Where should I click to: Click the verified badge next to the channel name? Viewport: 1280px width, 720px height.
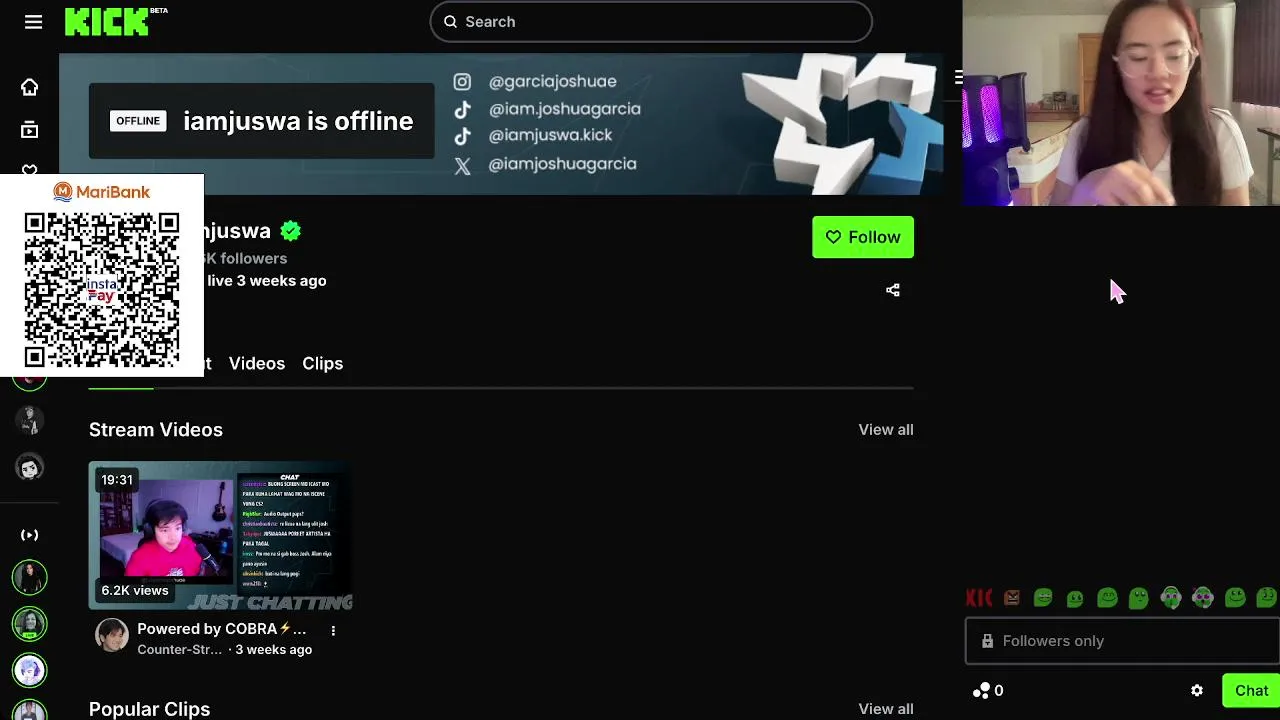(290, 231)
